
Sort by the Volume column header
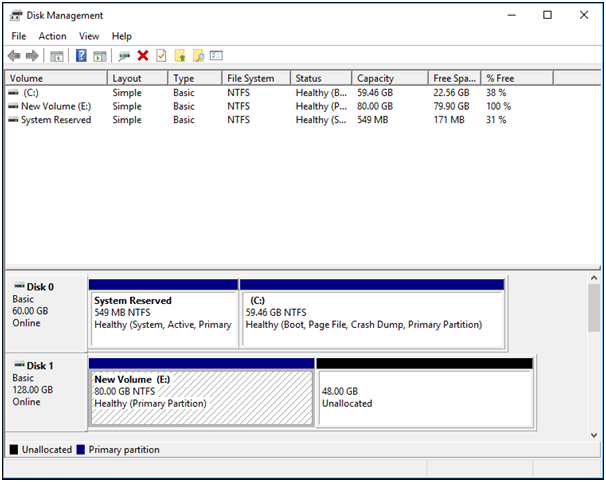pos(56,78)
